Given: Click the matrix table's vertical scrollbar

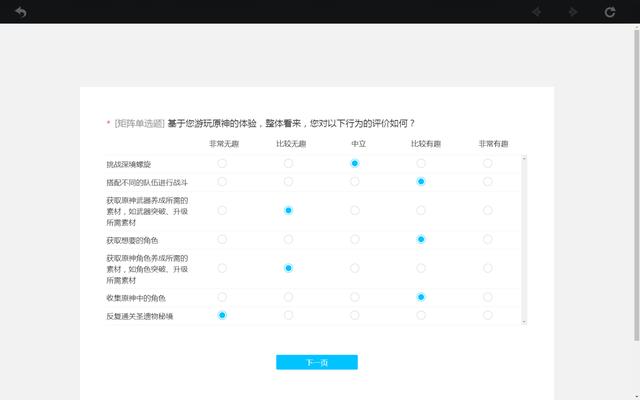Looking at the screenshot, I should (x=523, y=240).
